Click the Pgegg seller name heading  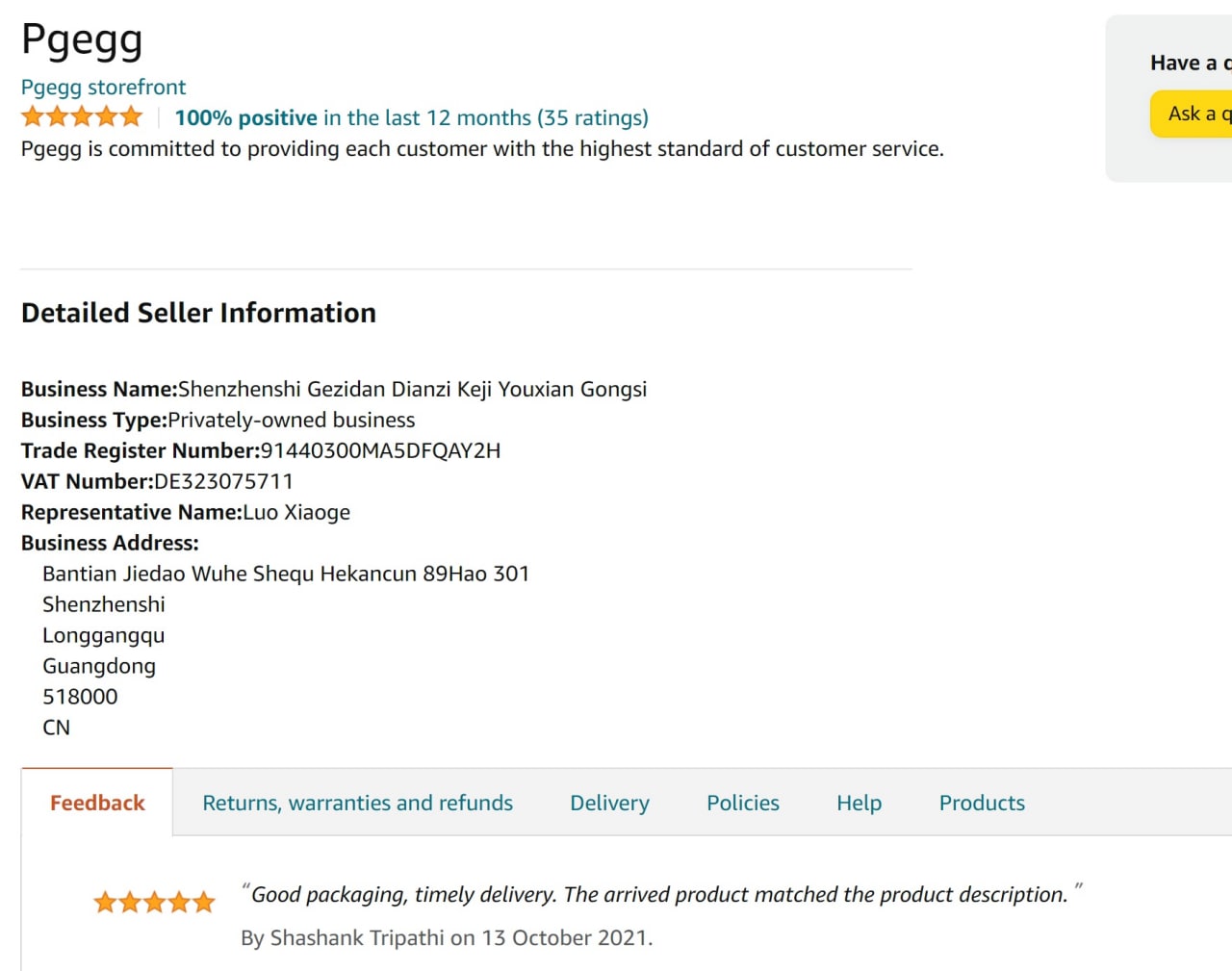pyautogui.click(x=82, y=39)
